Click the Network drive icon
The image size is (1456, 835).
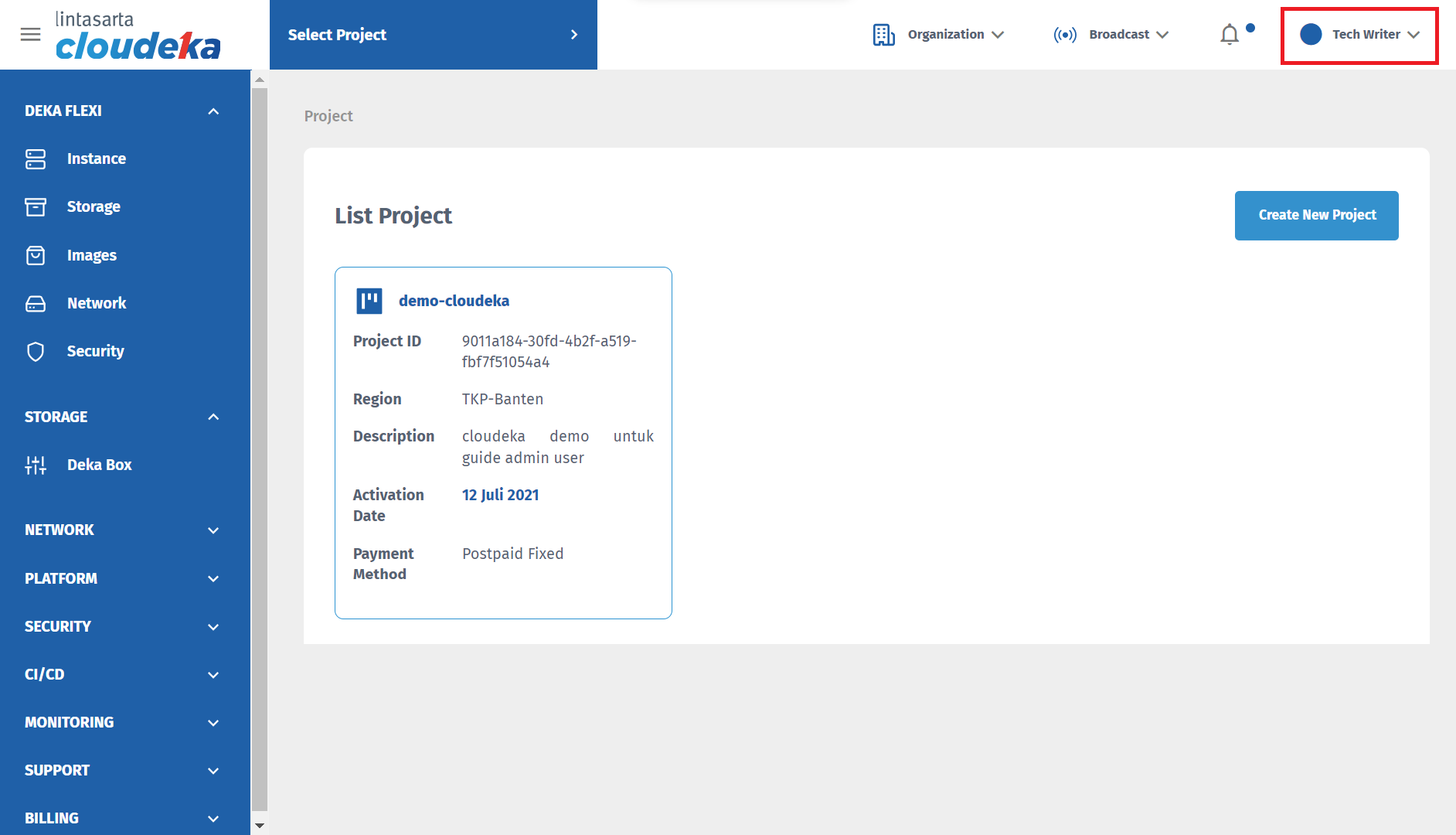click(36, 303)
